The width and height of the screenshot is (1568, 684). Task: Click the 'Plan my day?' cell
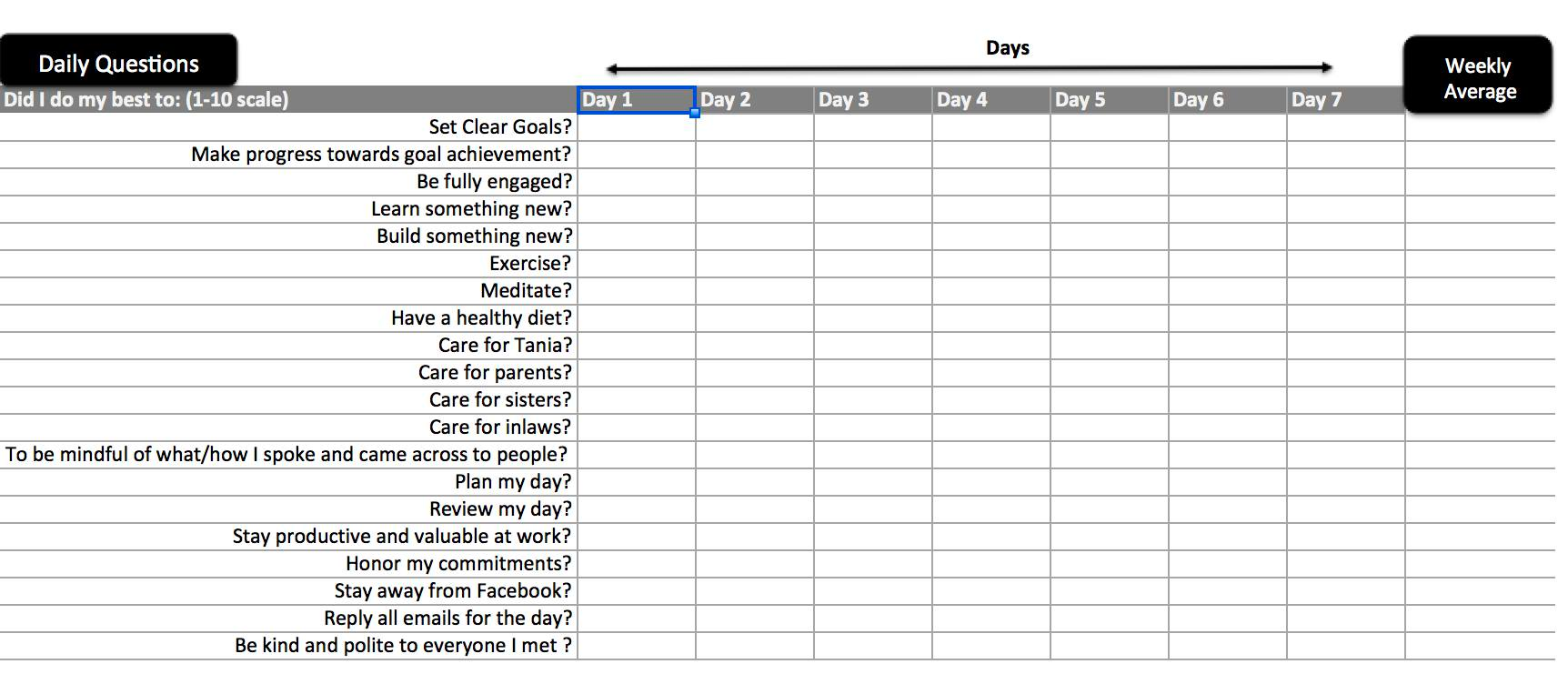coord(288,482)
